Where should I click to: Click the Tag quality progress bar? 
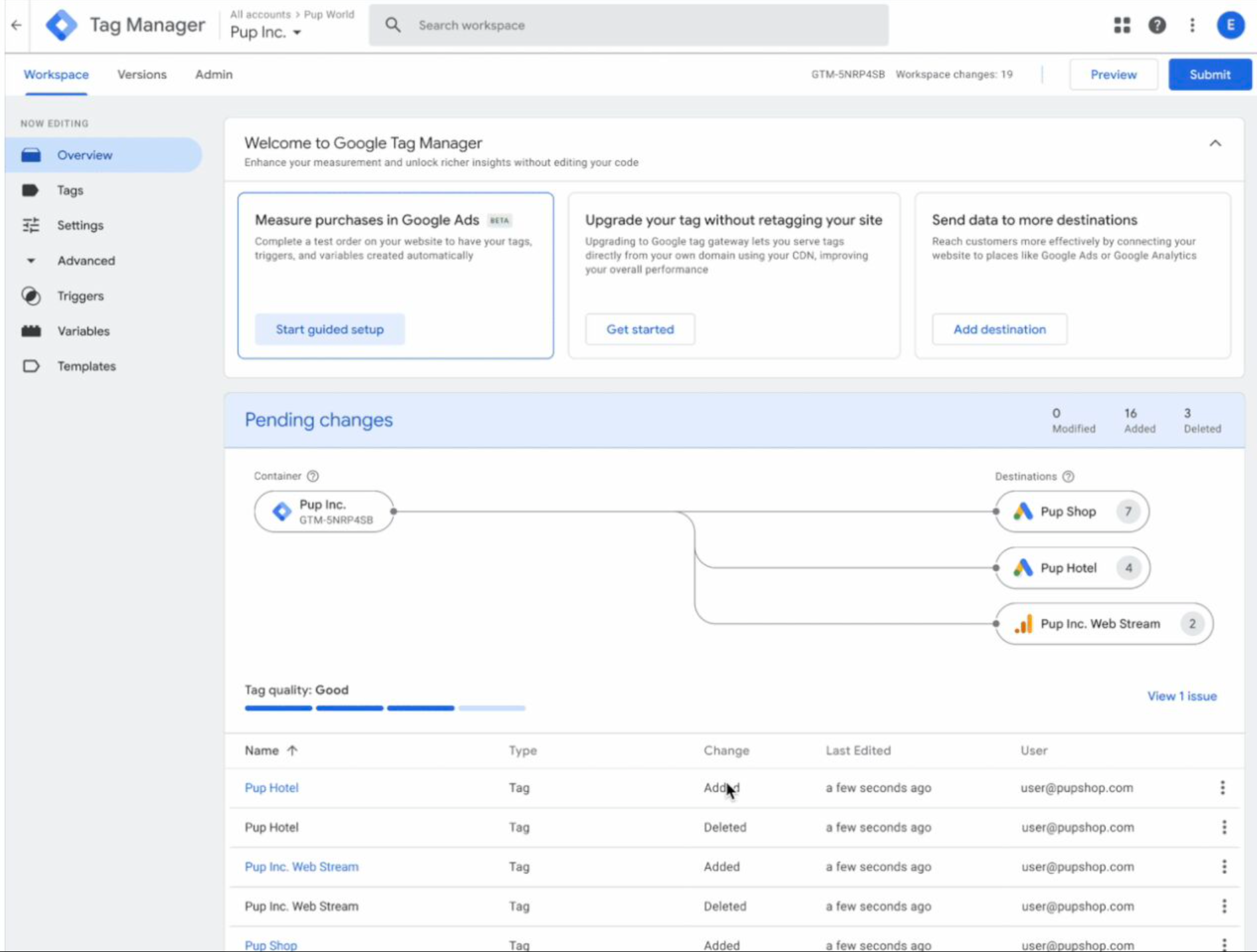(x=385, y=708)
